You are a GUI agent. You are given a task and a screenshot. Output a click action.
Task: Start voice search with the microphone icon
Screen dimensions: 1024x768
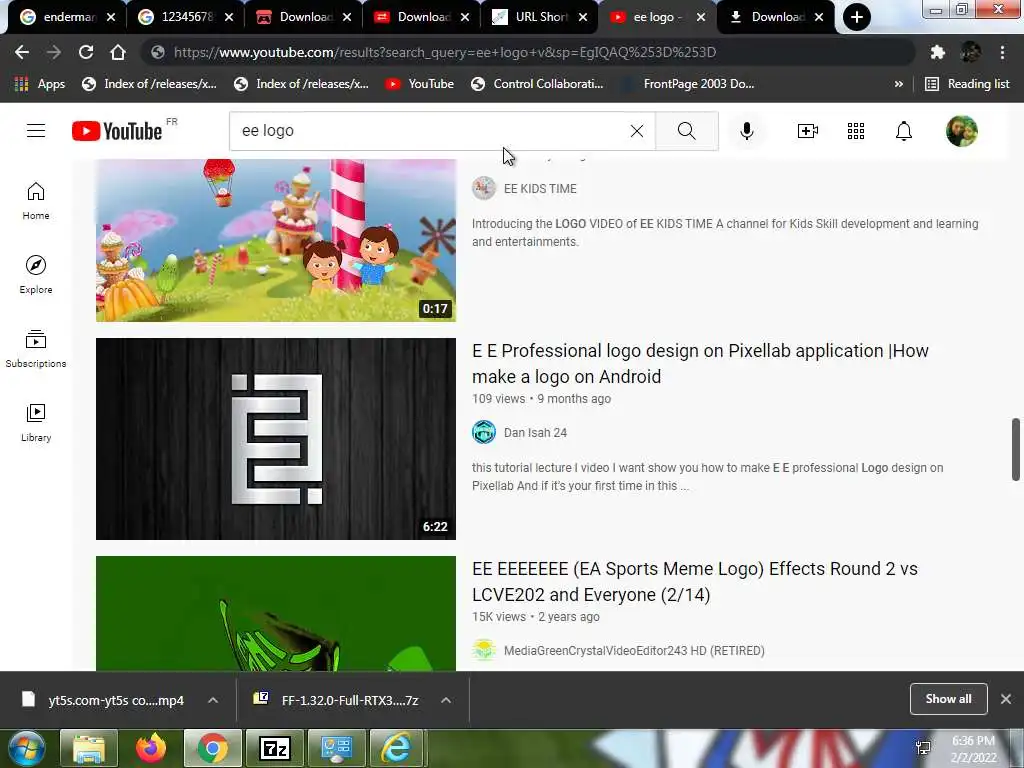point(746,131)
